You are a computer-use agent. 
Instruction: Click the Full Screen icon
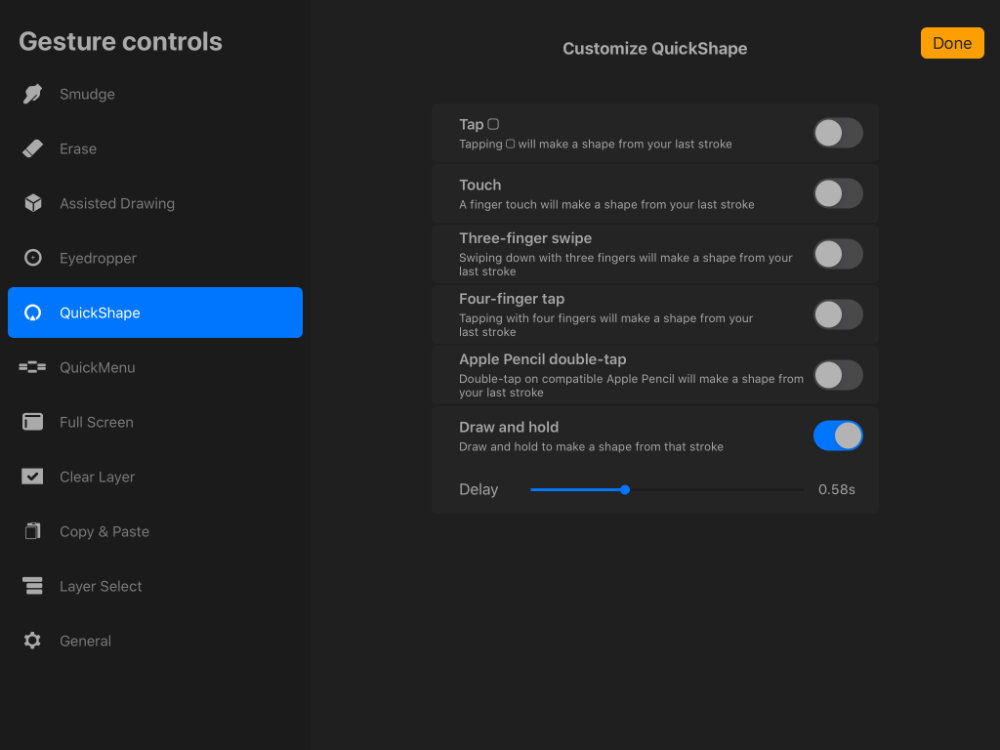[33, 422]
